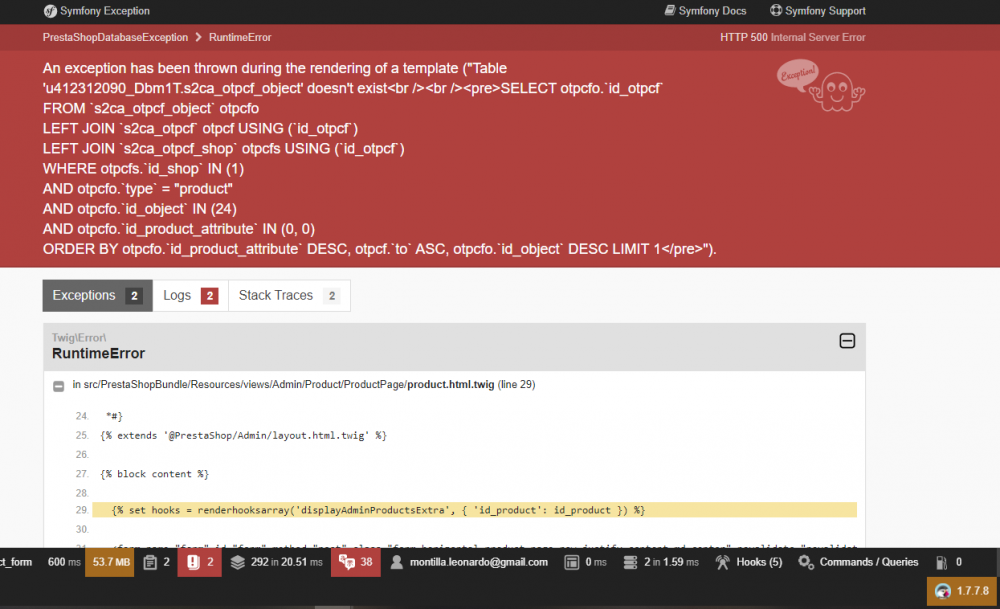Switch to the Stack Traces tab
Viewport: 1000px width, 609px height.
[x=289, y=295]
